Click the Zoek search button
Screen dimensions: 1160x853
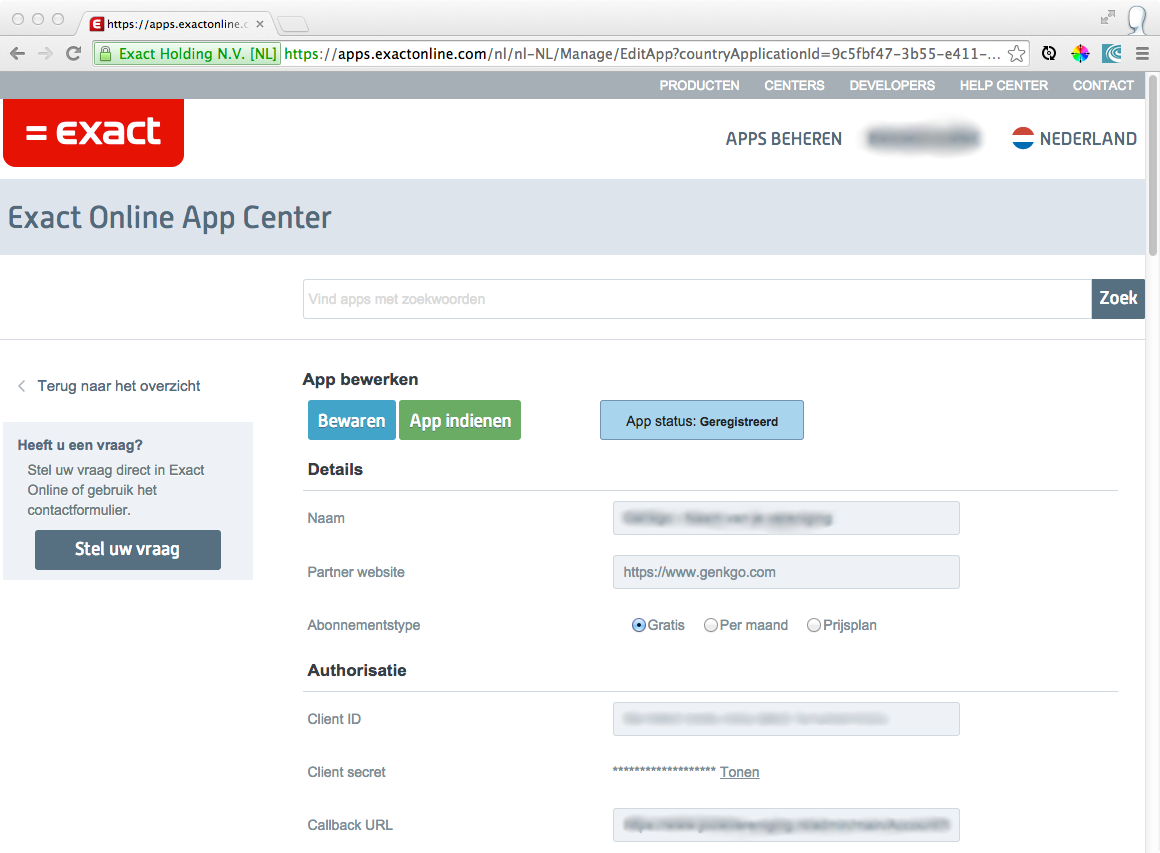click(x=1118, y=299)
